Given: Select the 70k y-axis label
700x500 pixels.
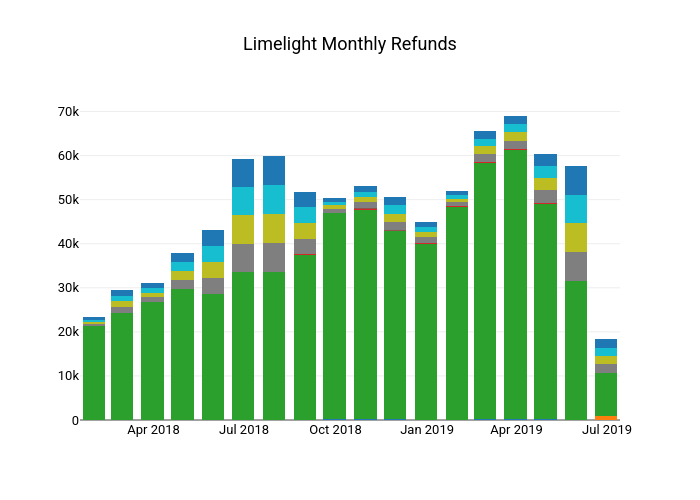Looking at the screenshot, I should pos(68,112).
